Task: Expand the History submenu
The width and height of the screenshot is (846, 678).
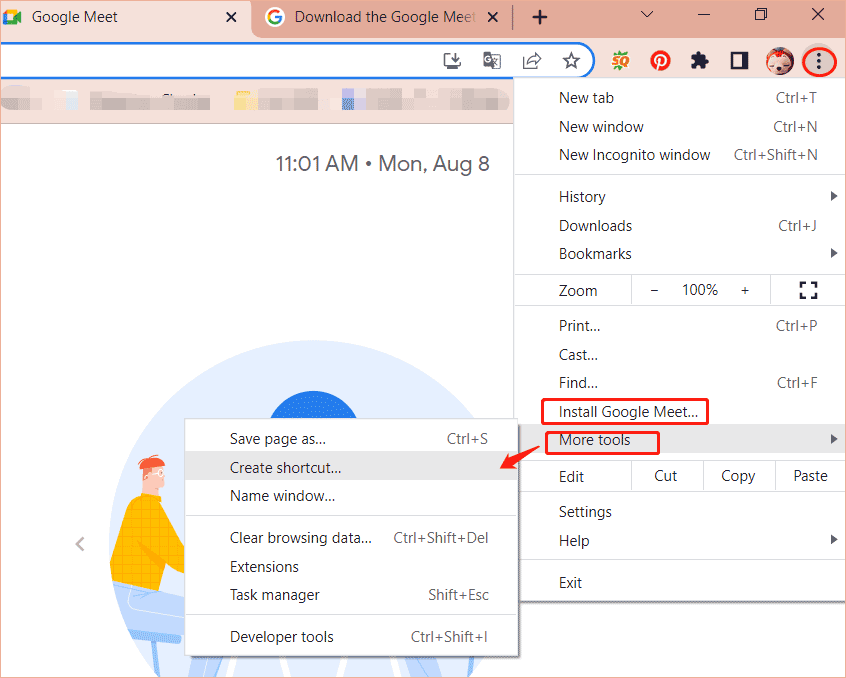Action: click(x=680, y=197)
